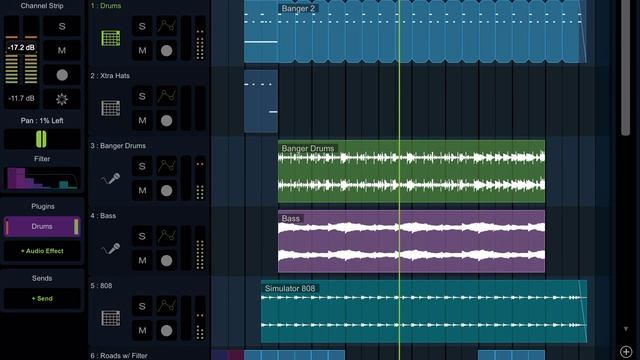
Task: Open Xtra Hats MIDI grid icon
Action: click(x=111, y=109)
